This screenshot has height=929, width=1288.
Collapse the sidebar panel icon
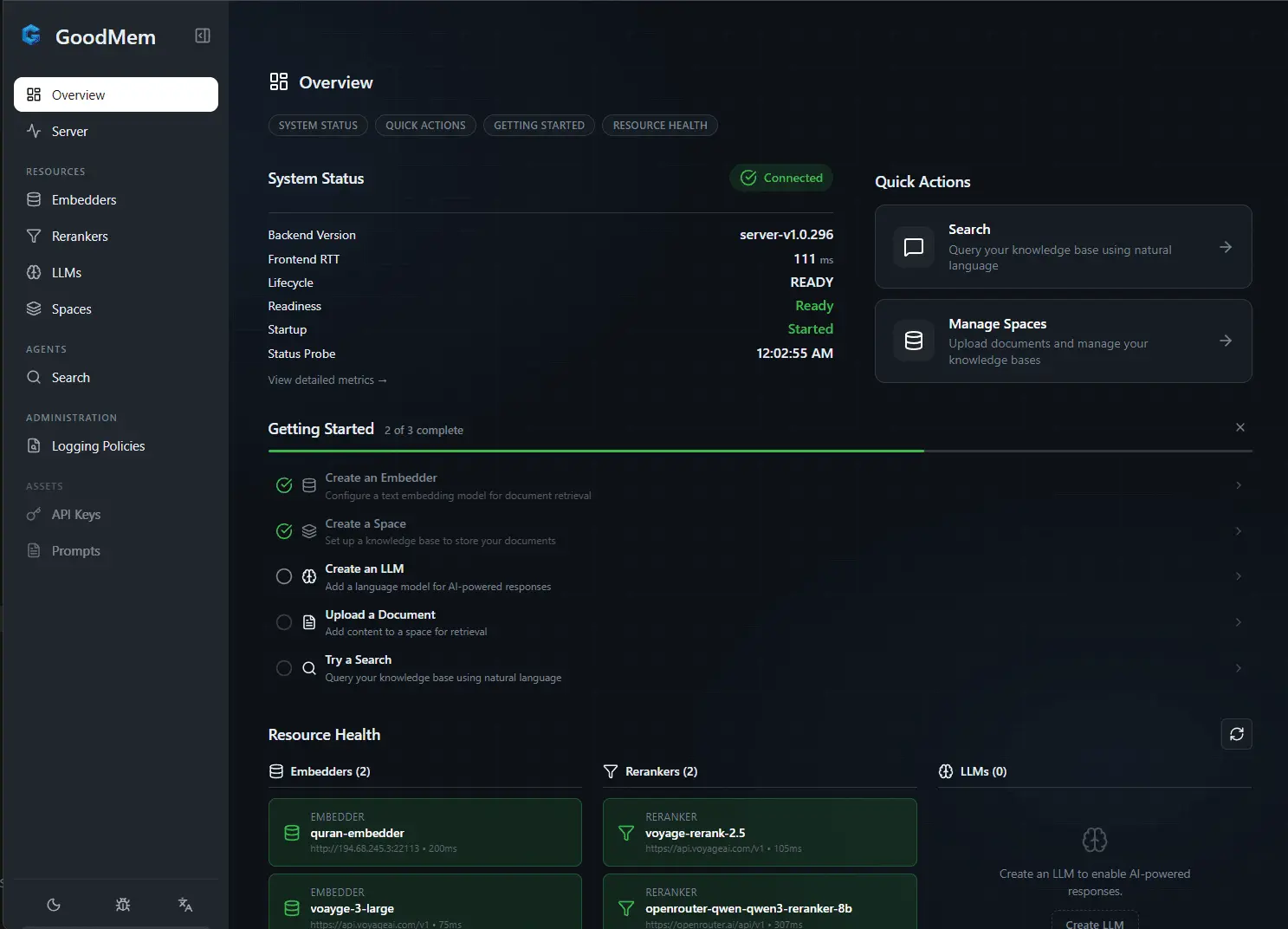point(203,36)
